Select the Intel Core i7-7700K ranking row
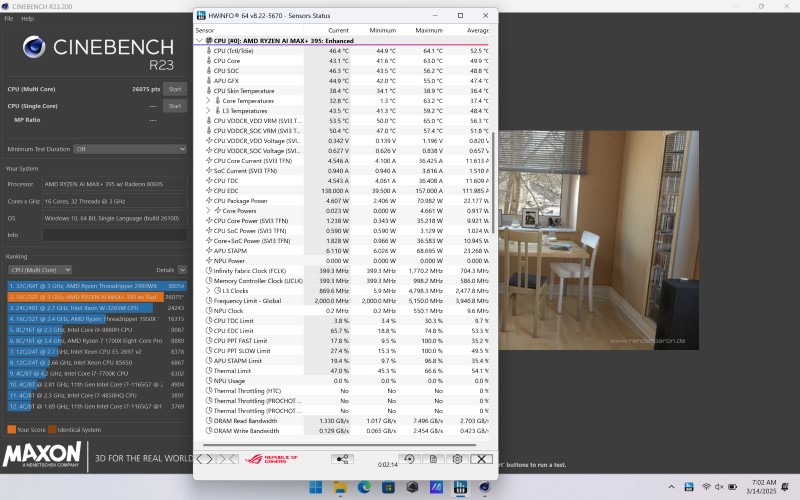Viewport: 800px width, 500px height. click(97, 373)
